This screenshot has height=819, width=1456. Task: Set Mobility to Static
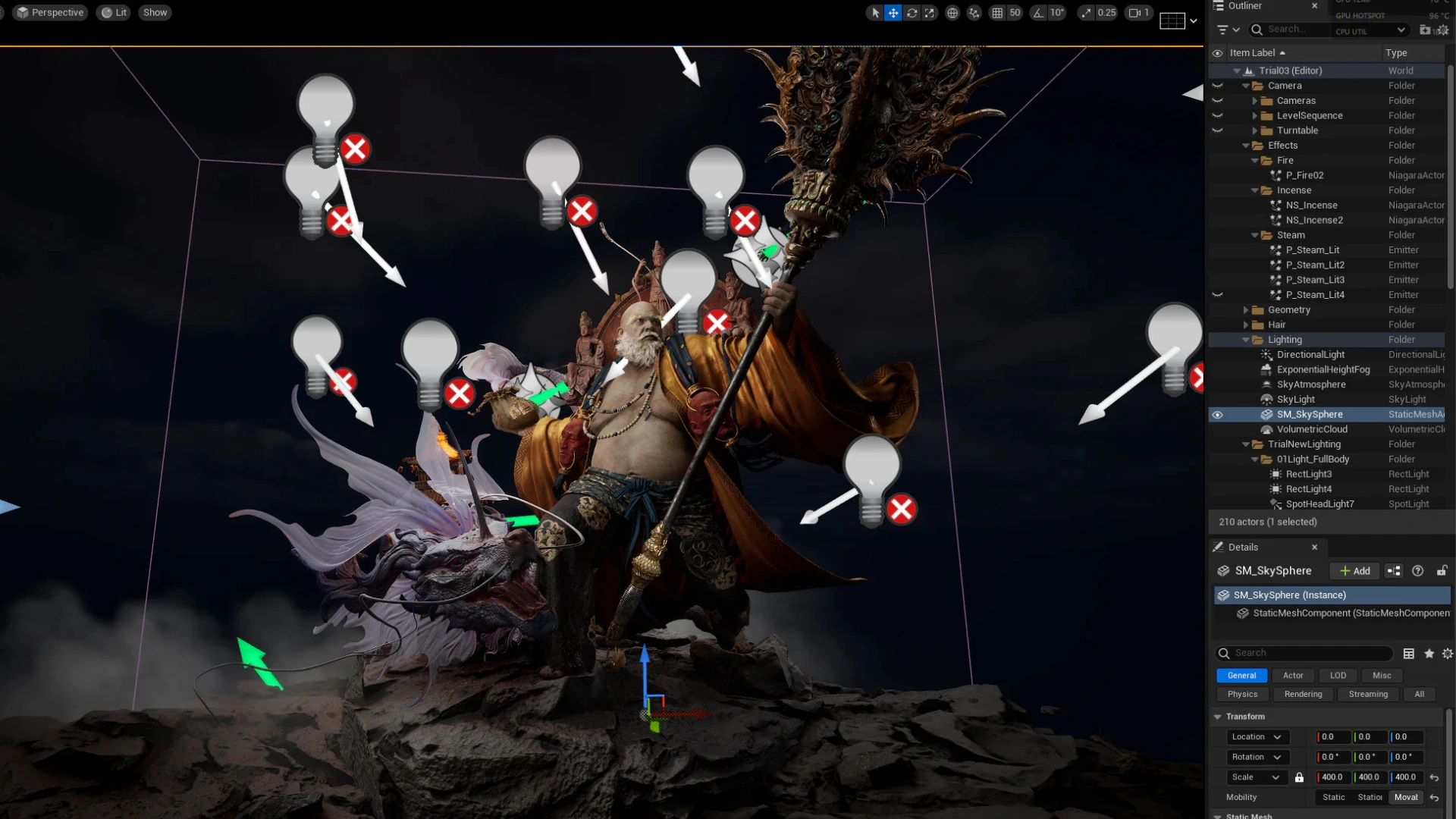(x=1334, y=798)
